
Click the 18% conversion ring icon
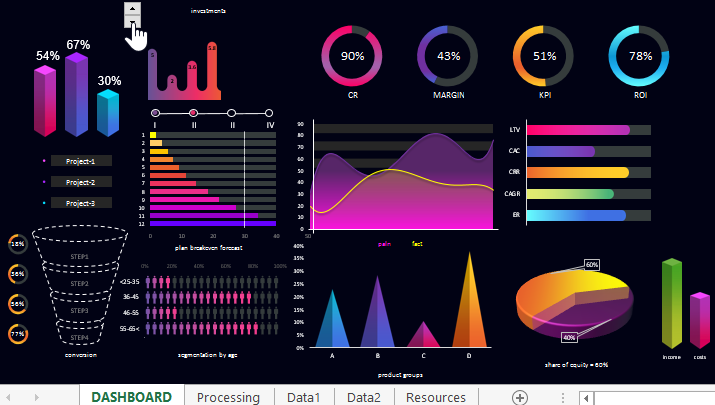(17, 243)
